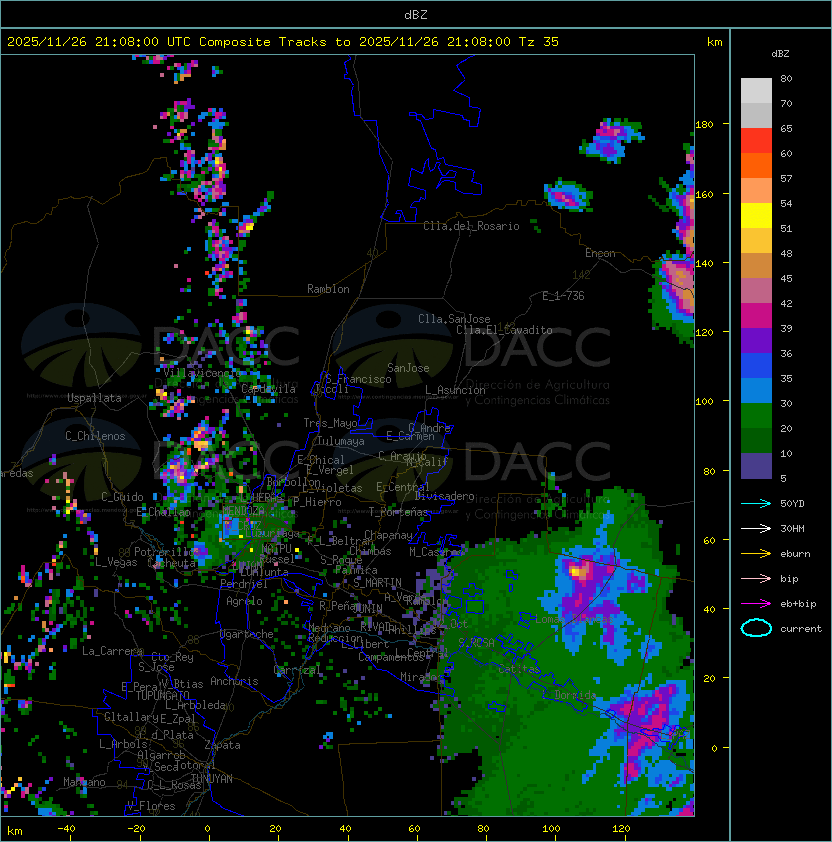Click the 'TUPUNGATO' map label
Screen dimensions: 832x842
point(162,696)
